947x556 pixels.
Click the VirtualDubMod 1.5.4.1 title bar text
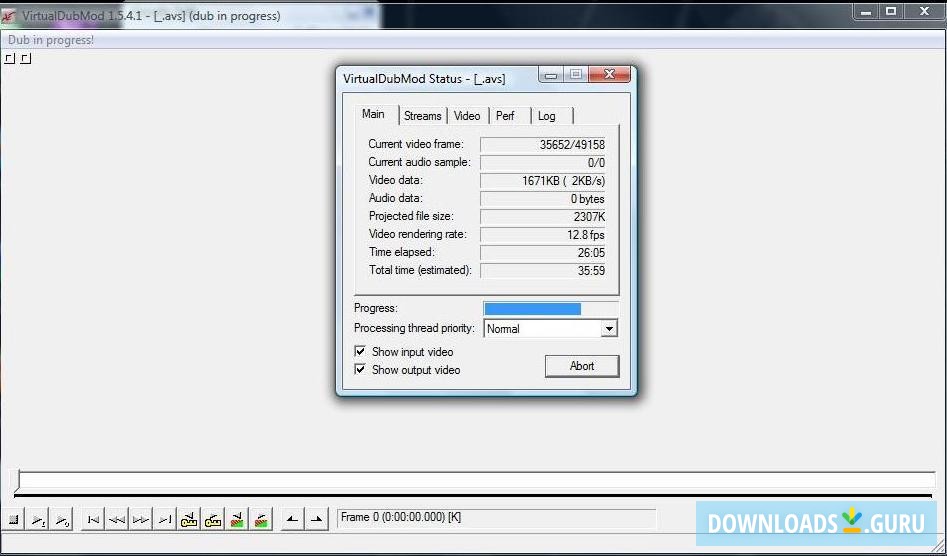(x=151, y=16)
